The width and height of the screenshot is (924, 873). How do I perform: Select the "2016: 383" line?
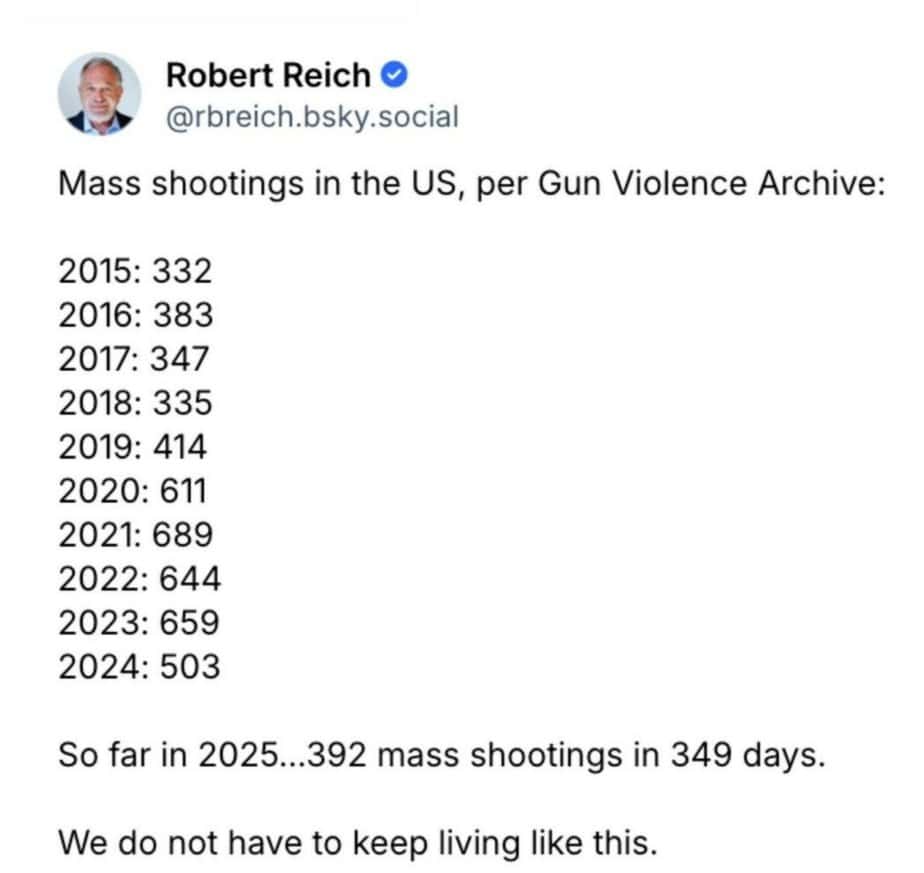(x=135, y=316)
